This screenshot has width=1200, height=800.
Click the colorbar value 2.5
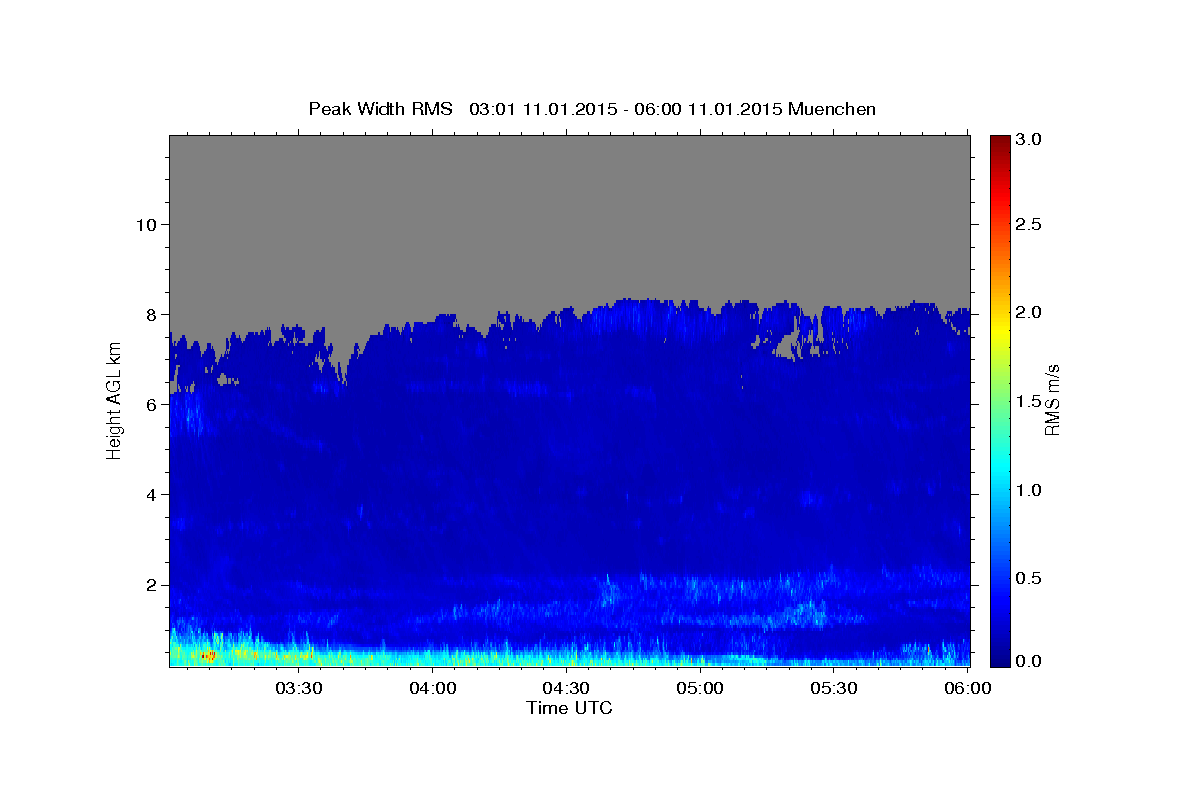[x=1029, y=224]
